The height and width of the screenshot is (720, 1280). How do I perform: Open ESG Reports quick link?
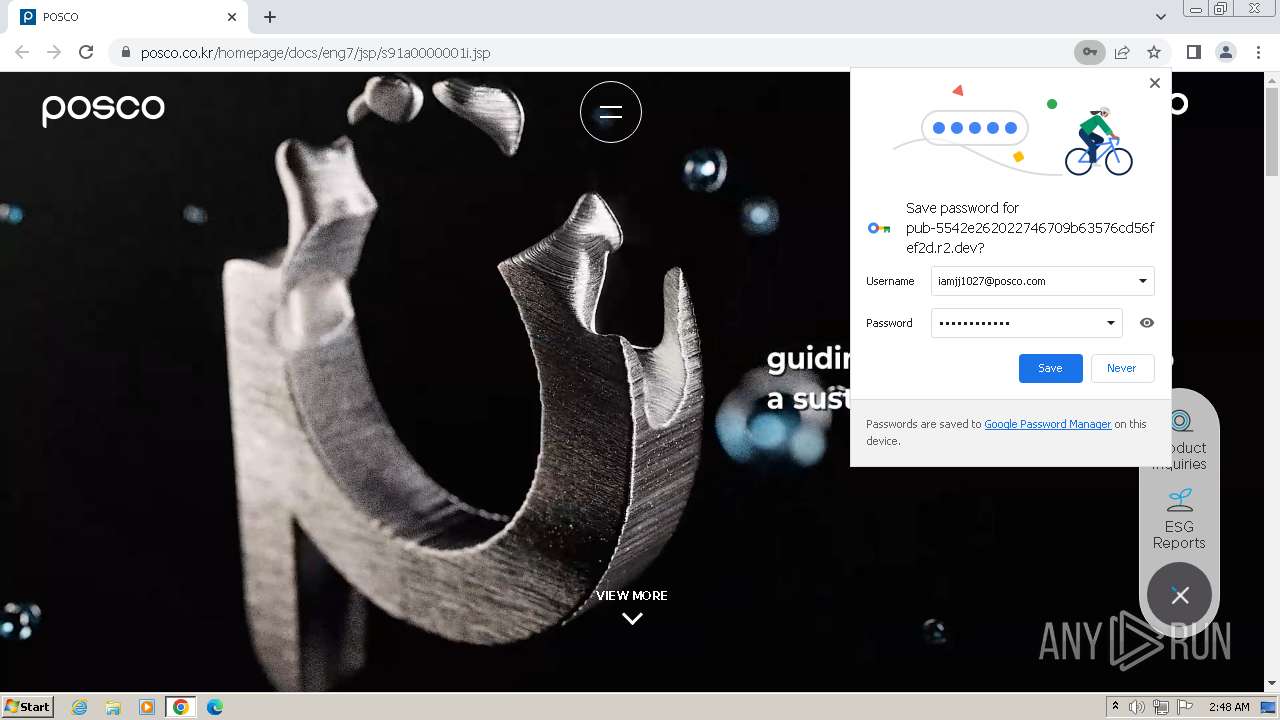click(1179, 519)
